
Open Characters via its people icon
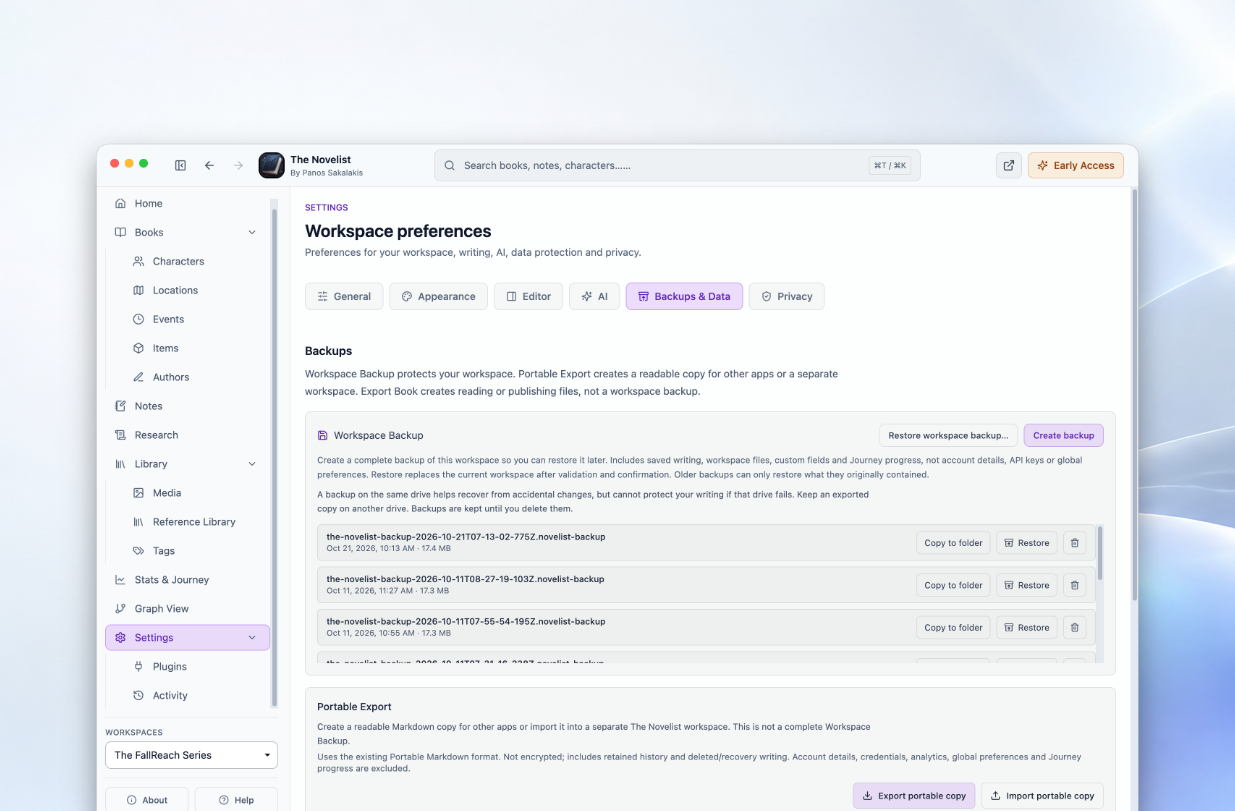tap(138, 261)
